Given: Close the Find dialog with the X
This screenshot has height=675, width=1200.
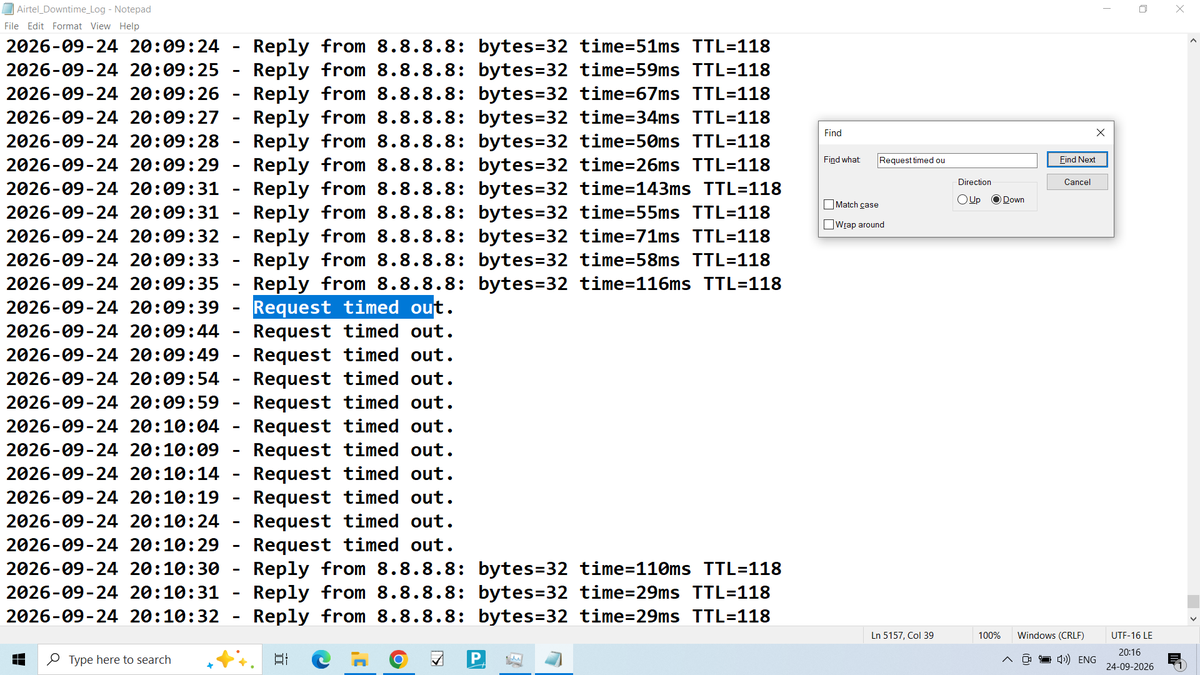Looking at the screenshot, I should (1100, 132).
